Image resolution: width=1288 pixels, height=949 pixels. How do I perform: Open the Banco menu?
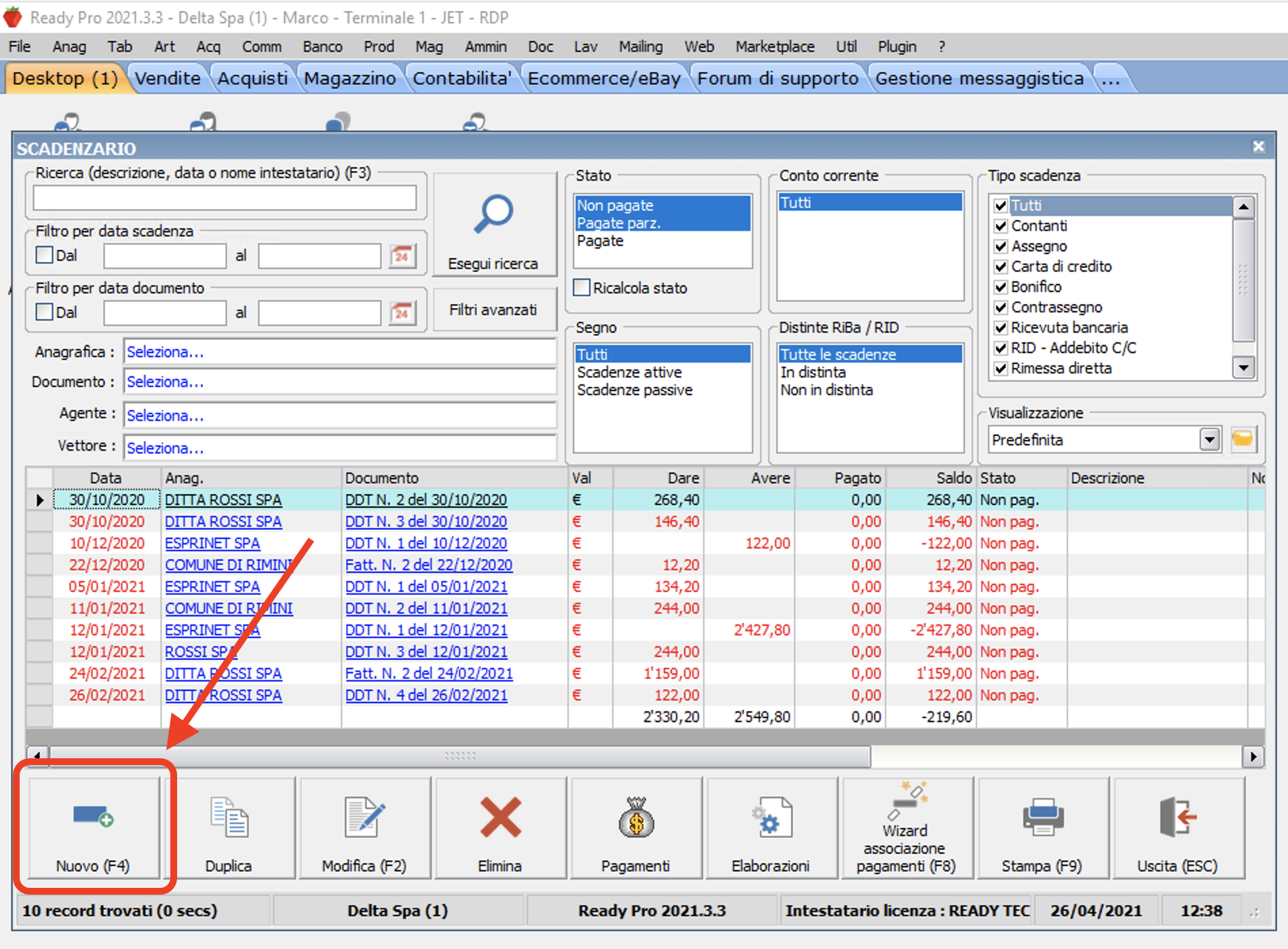pos(322,46)
